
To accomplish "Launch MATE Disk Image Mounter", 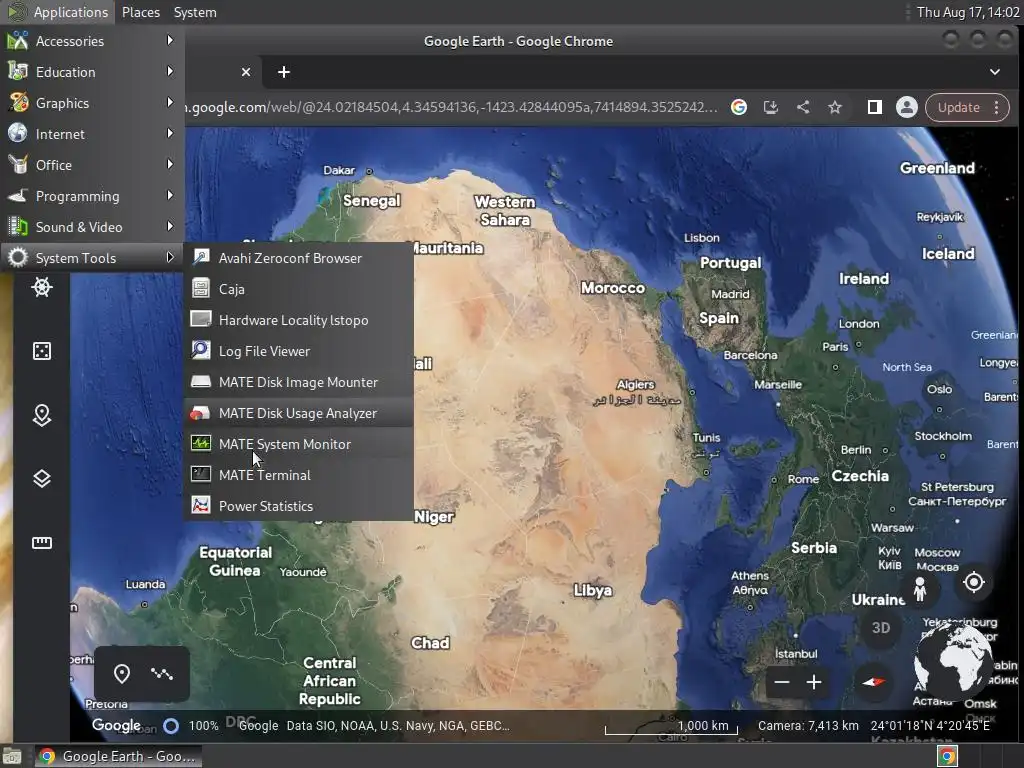I will click(x=299, y=382).
